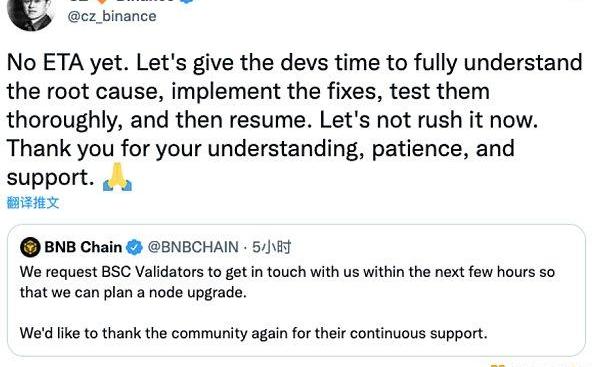Click 'Thank you for your understanding' line

coord(261,148)
